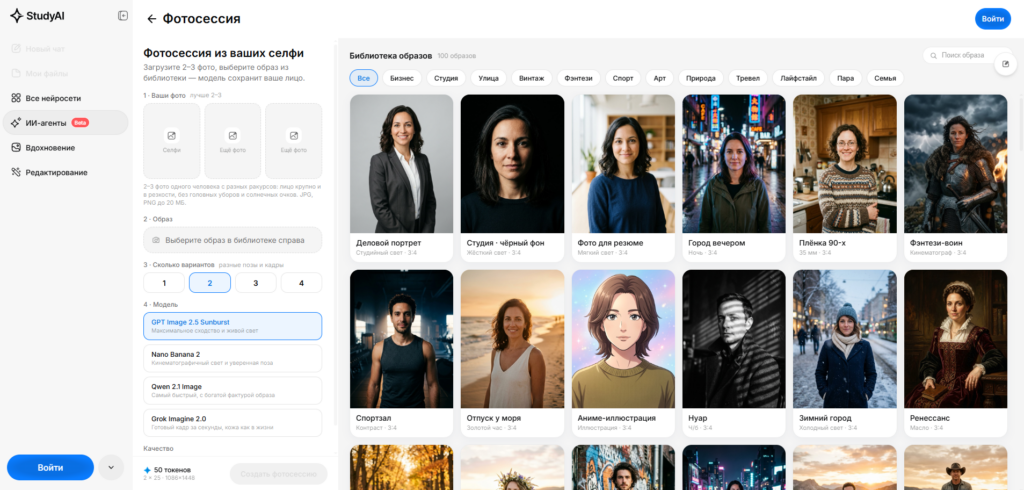Screen dimensions: 1024x490
Task: Click Мои файлы in the sidebar
Action: [65, 73]
